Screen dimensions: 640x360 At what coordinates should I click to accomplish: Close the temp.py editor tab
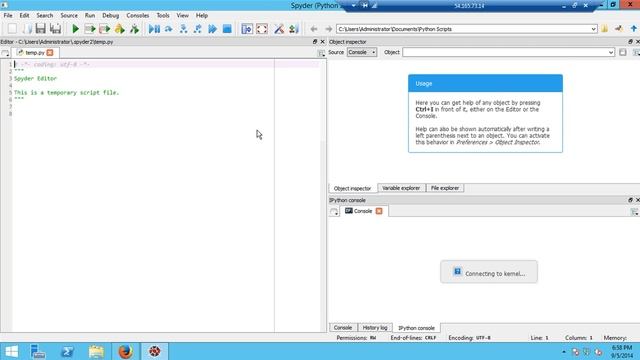[50, 53]
